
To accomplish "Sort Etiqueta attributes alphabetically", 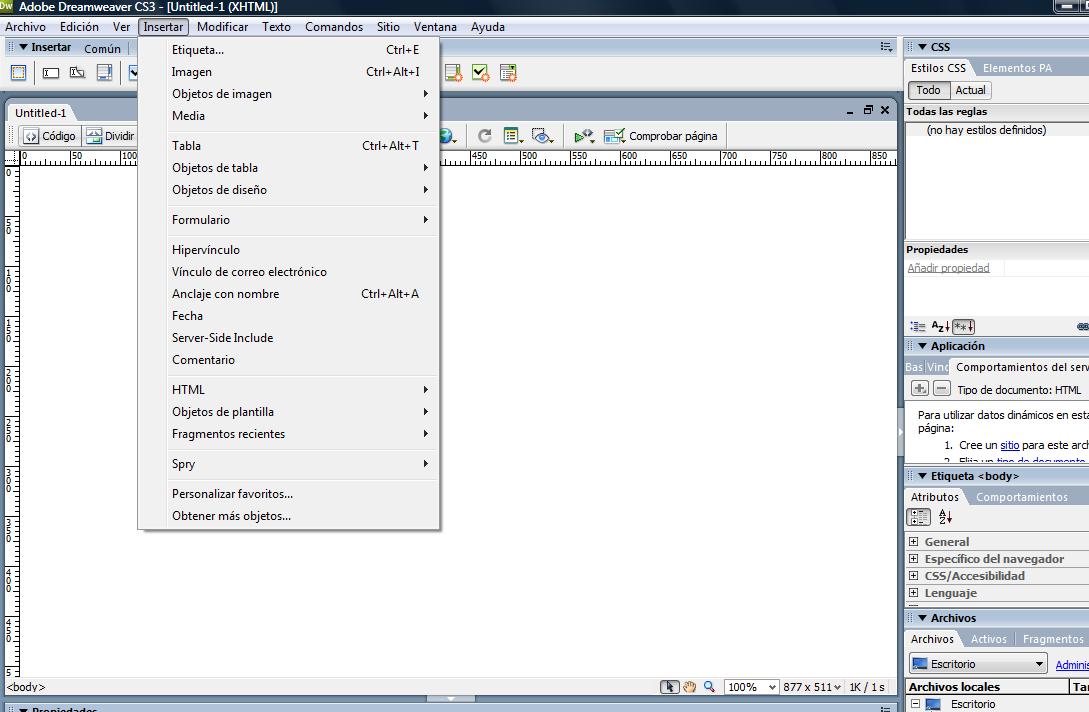I will 945,516.
